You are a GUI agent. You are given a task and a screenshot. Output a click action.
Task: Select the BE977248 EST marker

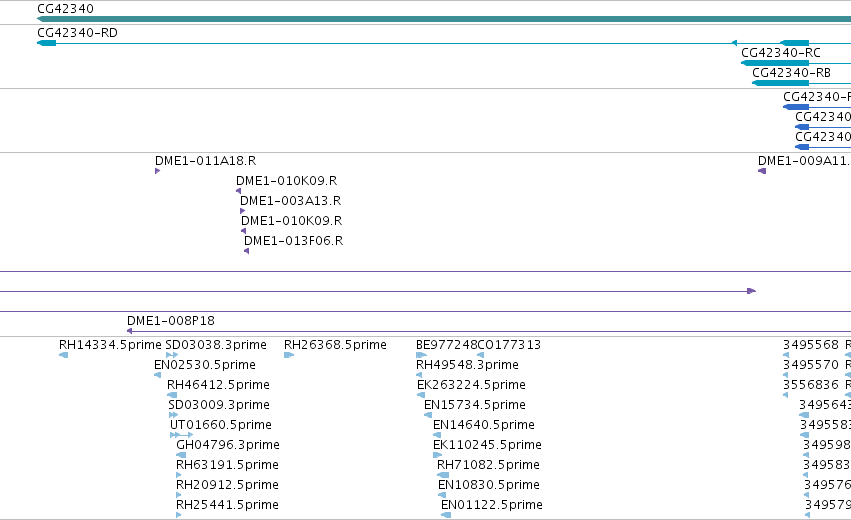pyautogui.click(x=421, y=355)
